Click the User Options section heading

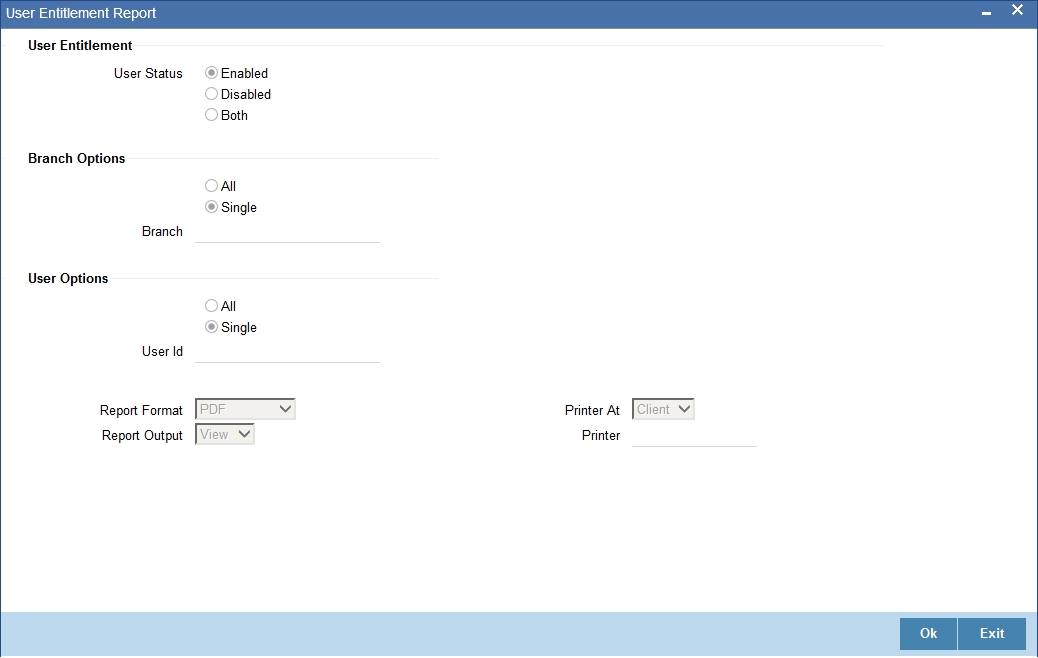(68, 279)
